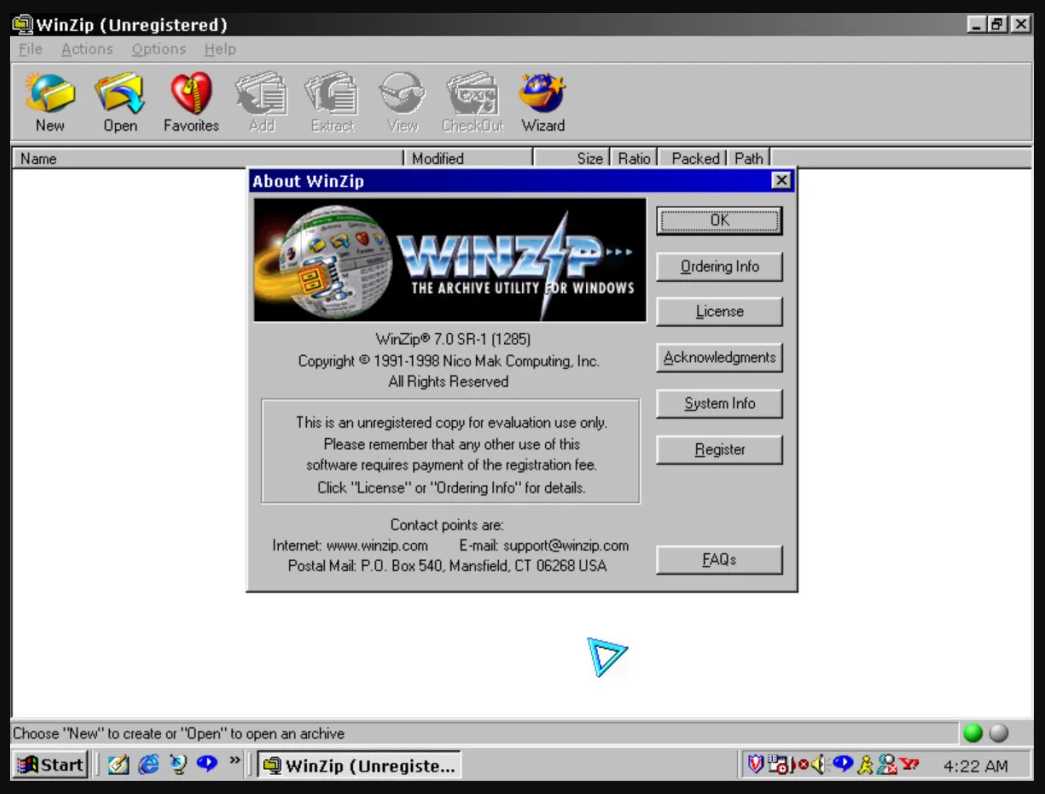This screenshot has height=794, width=1045.
Task: Click the gray status light indicator
Action: (998, 733)
